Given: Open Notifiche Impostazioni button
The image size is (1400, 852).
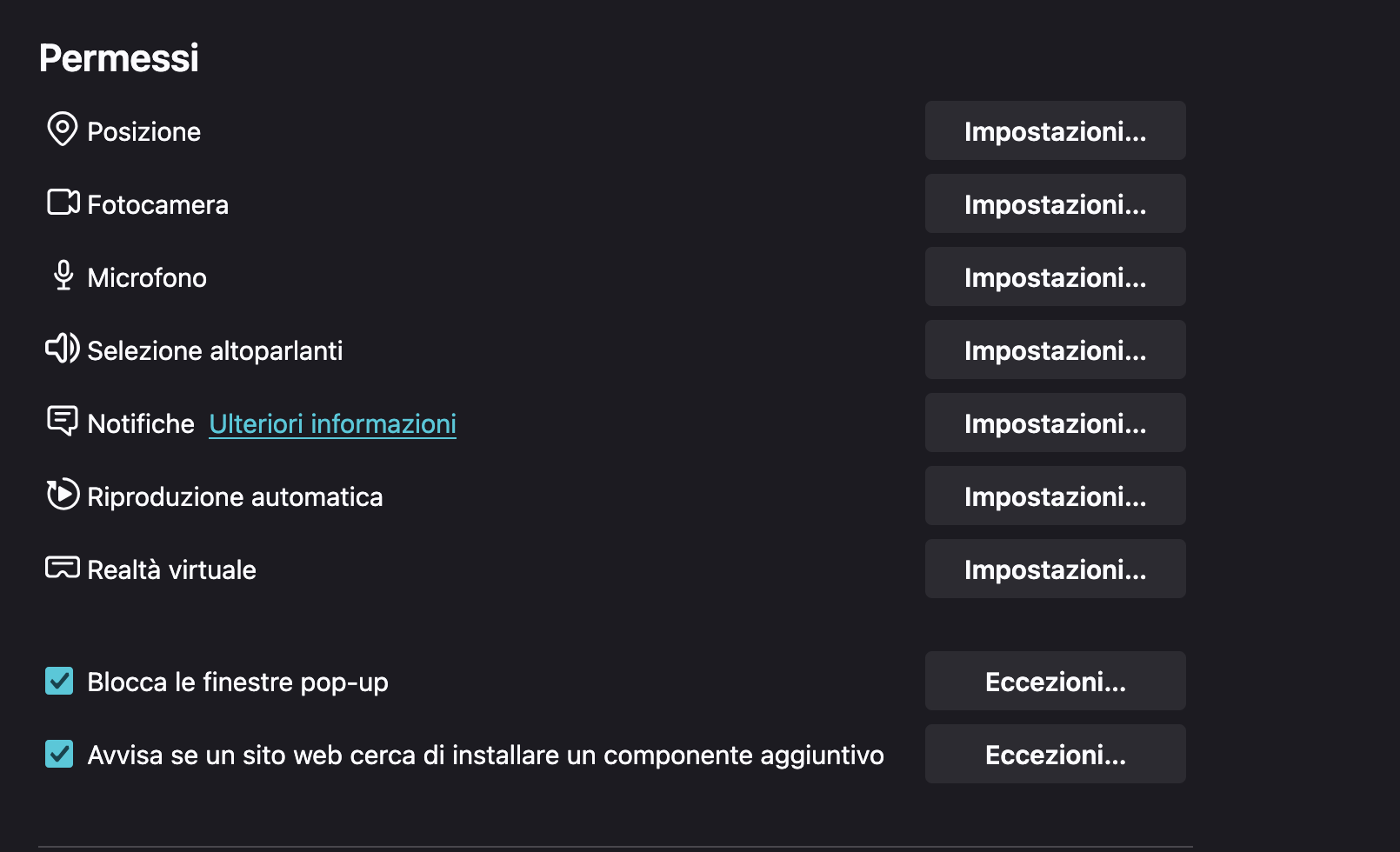Looking at the screenshot, I should click(x=1055, y=423).
